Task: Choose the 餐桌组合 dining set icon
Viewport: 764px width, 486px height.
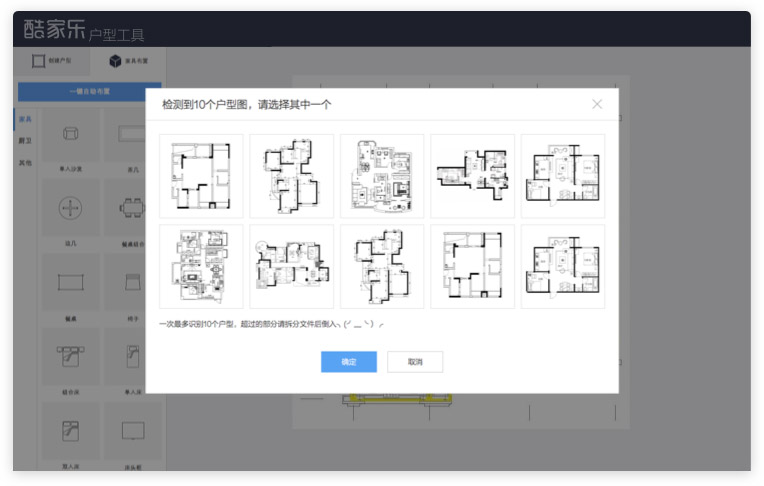Action: [x=132, y=208]
